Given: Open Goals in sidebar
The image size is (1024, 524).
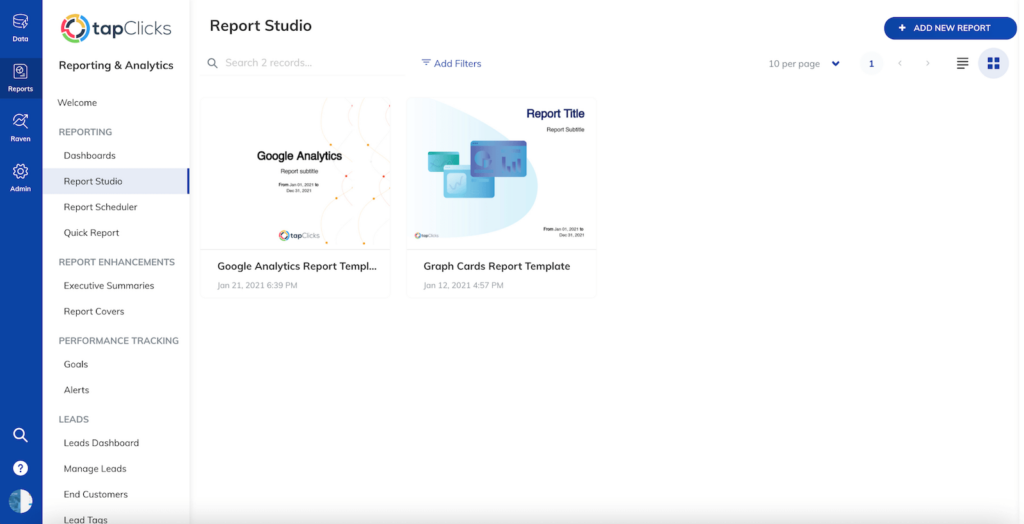Looking at the screenshot, I should 76,364.
